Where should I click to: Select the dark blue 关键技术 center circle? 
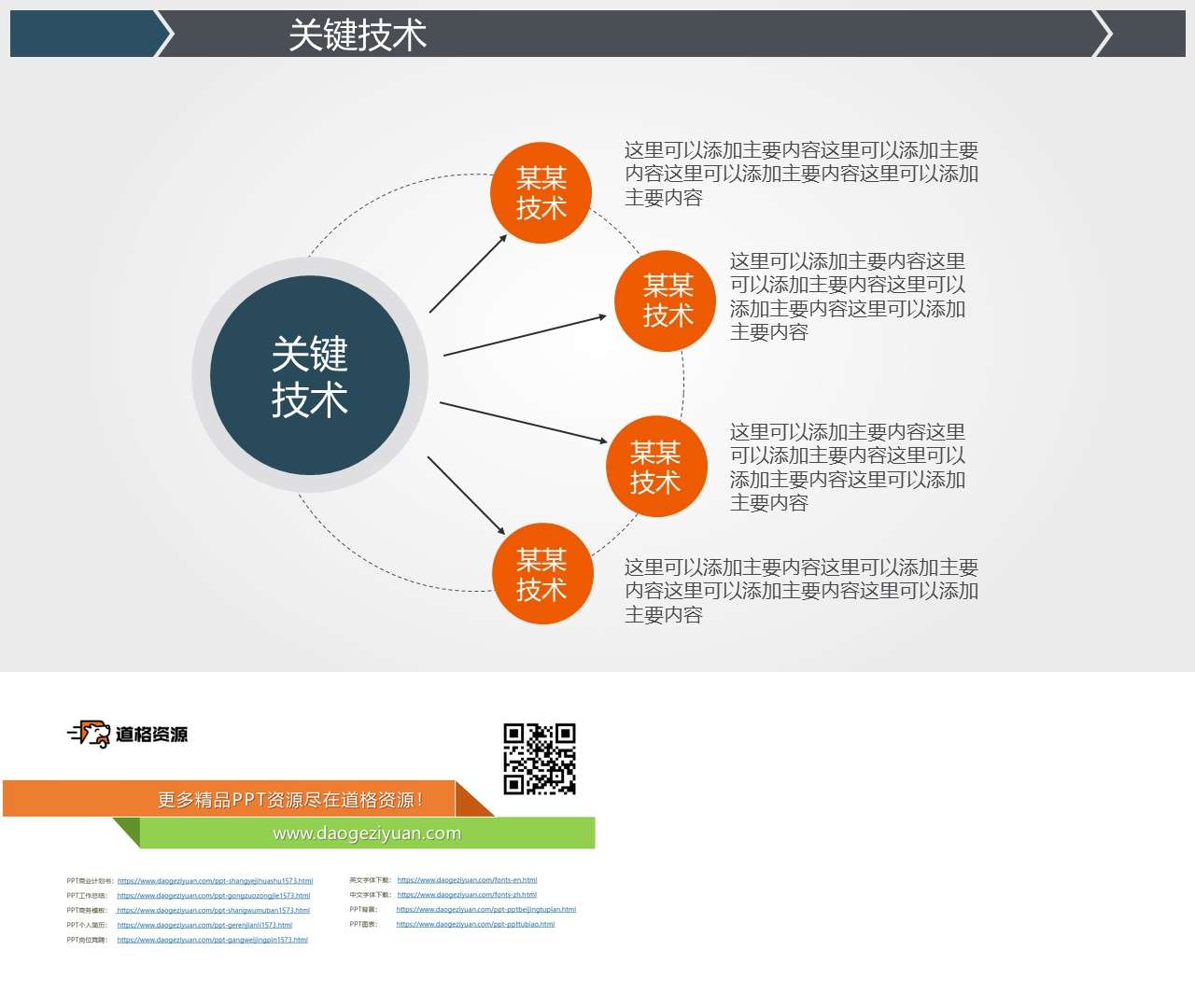310,375
